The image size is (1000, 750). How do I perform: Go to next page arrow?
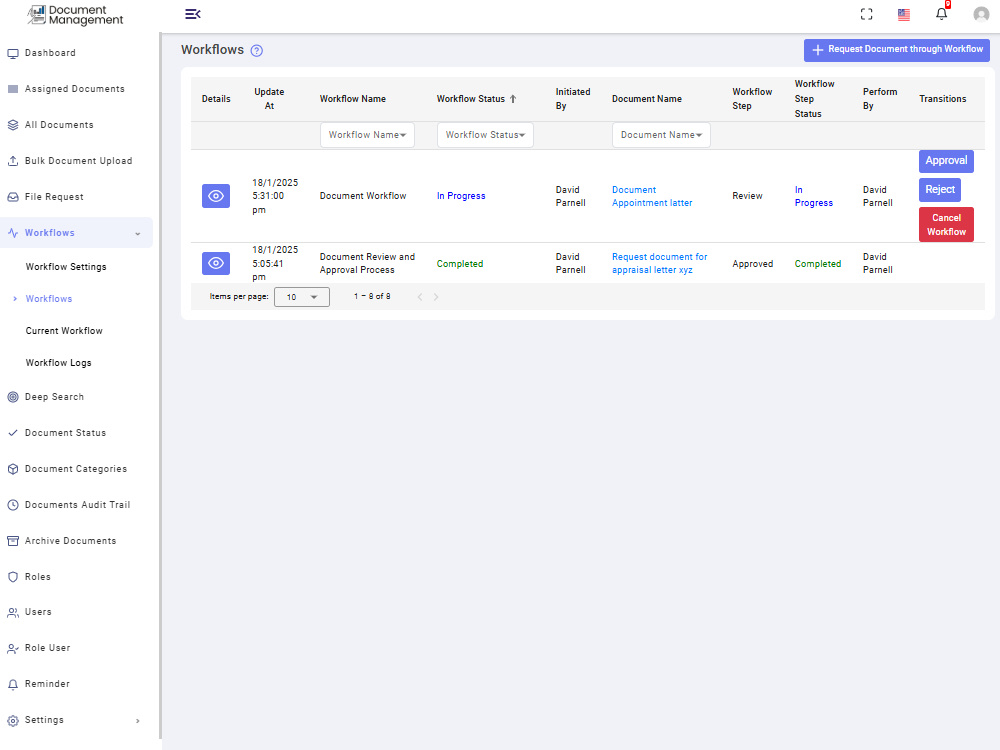click(436, 297)
